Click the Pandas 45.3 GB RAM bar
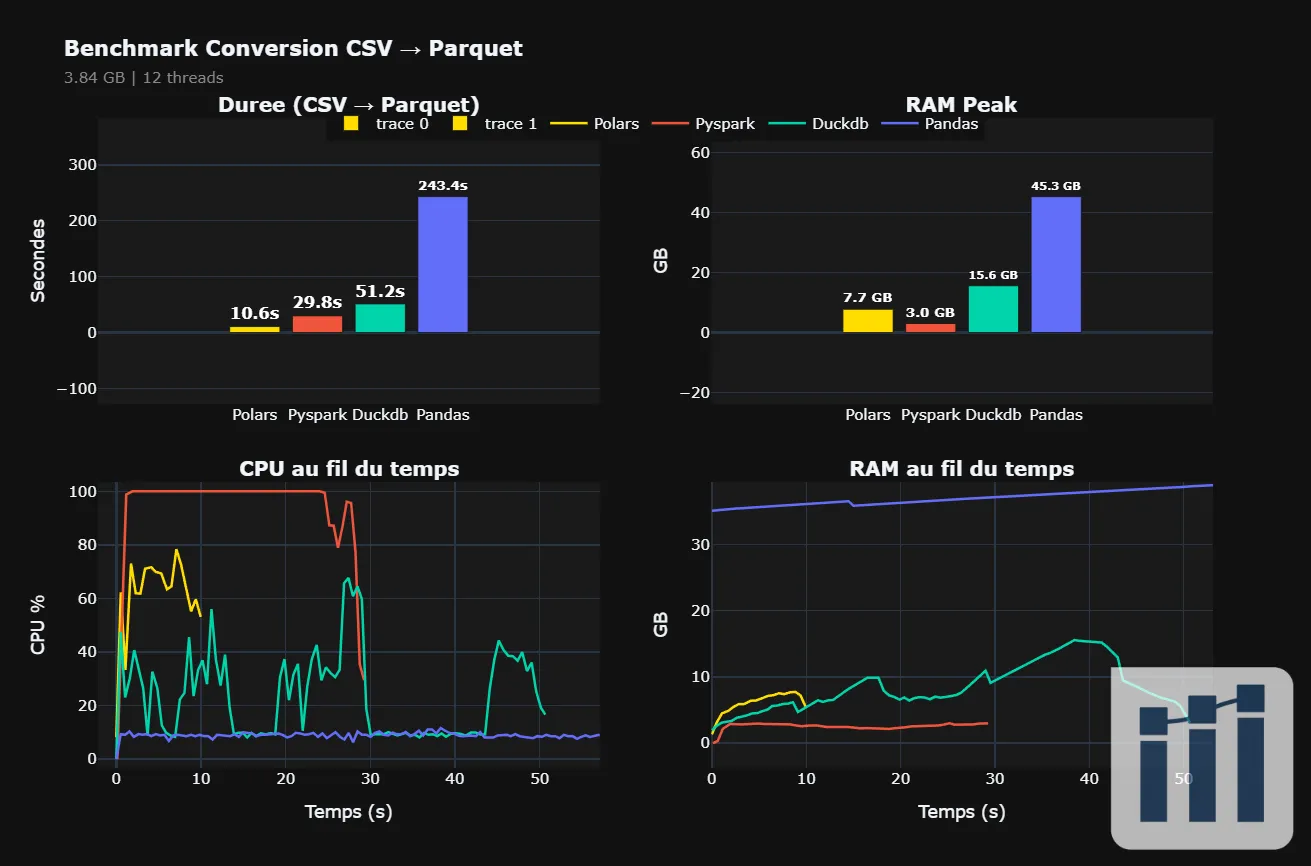This screenshot has width=1311, height=866. click(x=1056, y=264)
